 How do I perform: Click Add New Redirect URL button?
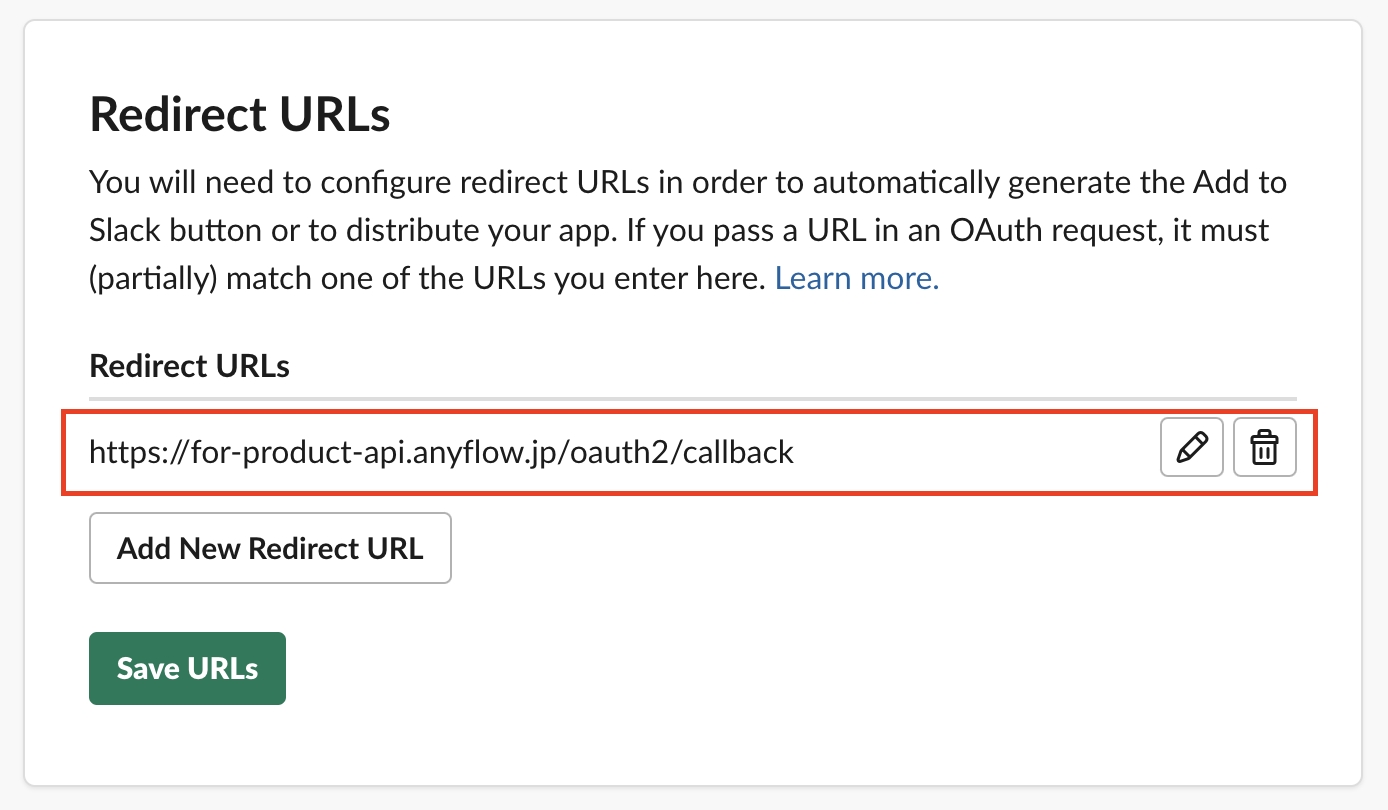pos(270,548)
